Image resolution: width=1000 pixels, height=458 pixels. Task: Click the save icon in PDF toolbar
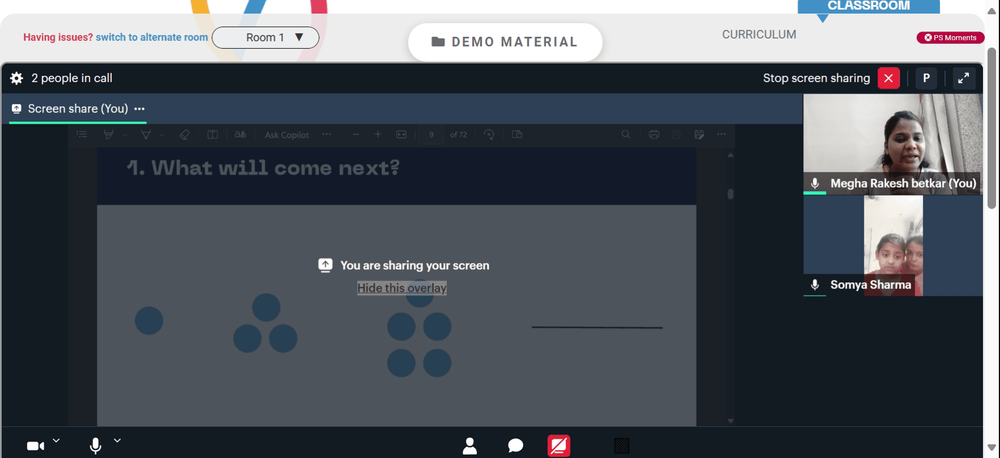tap(677, 135)
